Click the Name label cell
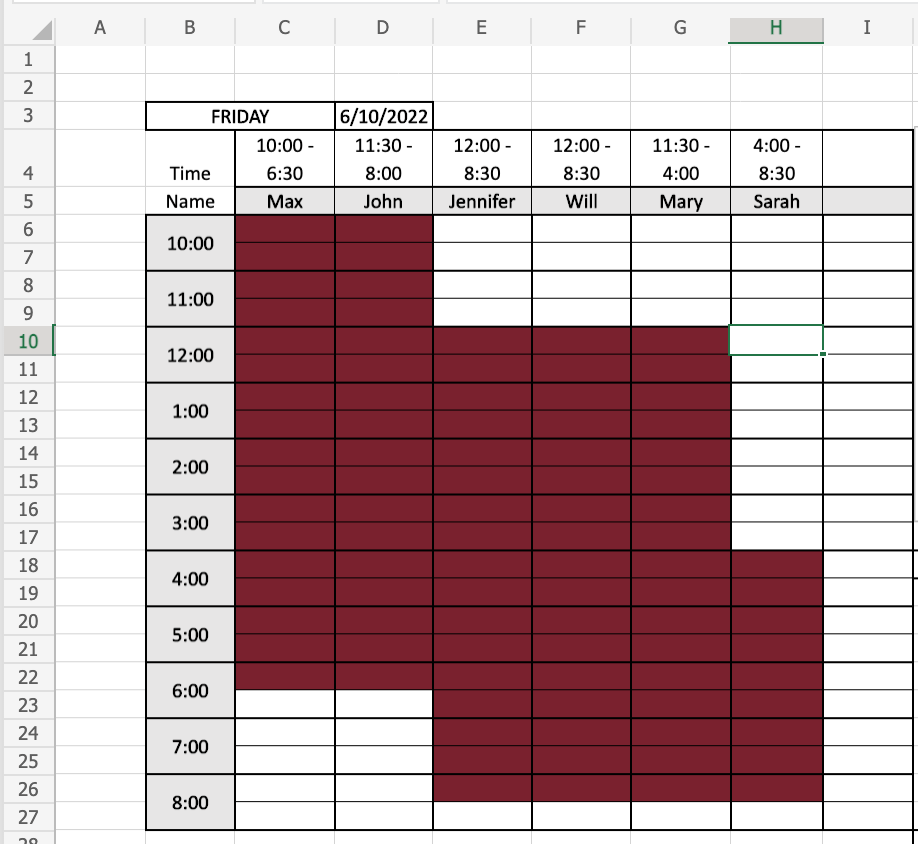Image resolution: width=918 pixels, height=844 pixels. (x=190, y=201)
